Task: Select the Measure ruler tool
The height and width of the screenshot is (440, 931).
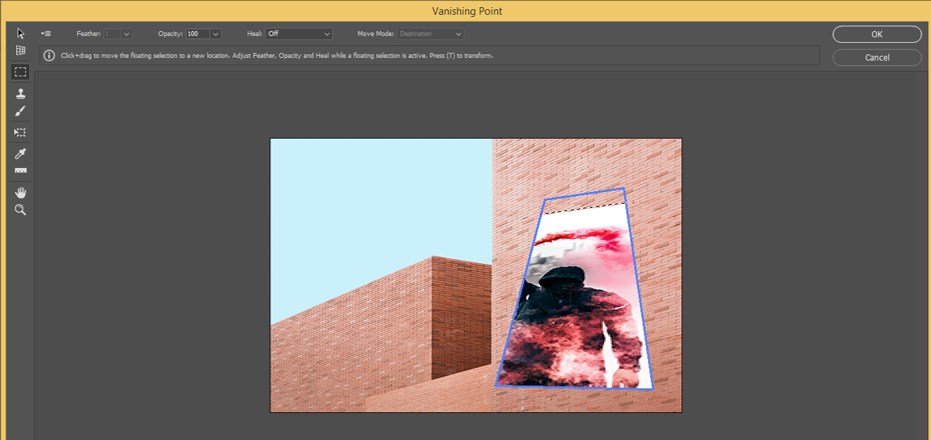Action: 20,171
